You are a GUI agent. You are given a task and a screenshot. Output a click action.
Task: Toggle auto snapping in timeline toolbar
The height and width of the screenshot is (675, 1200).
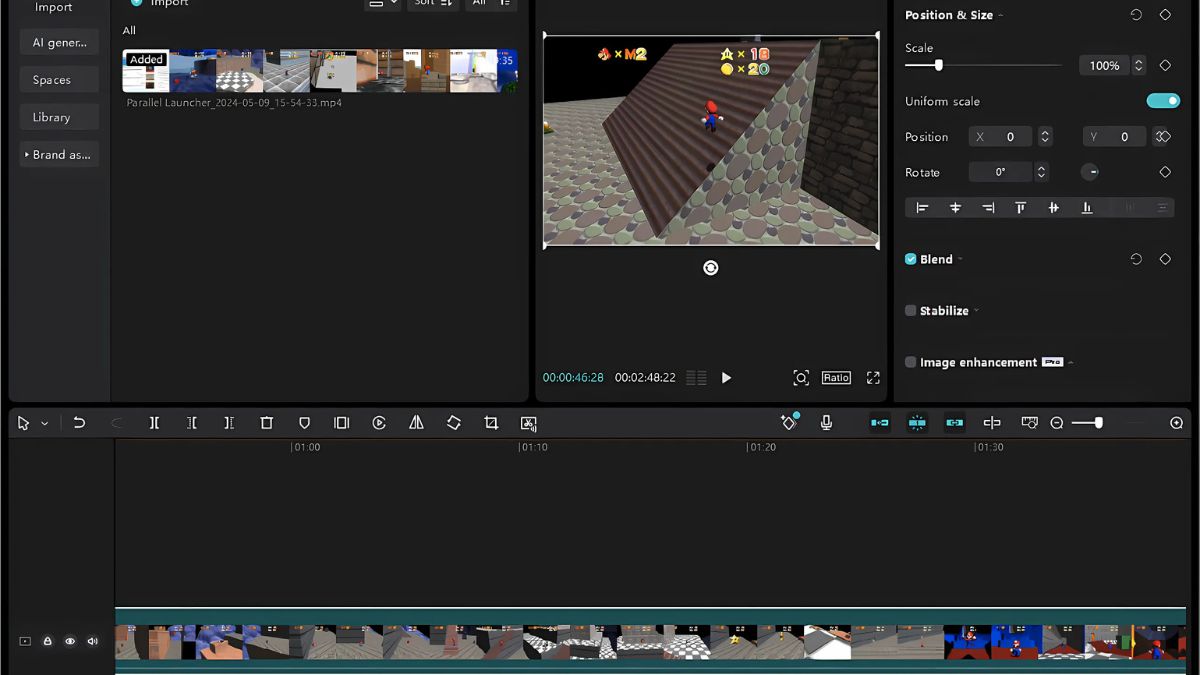917,423
